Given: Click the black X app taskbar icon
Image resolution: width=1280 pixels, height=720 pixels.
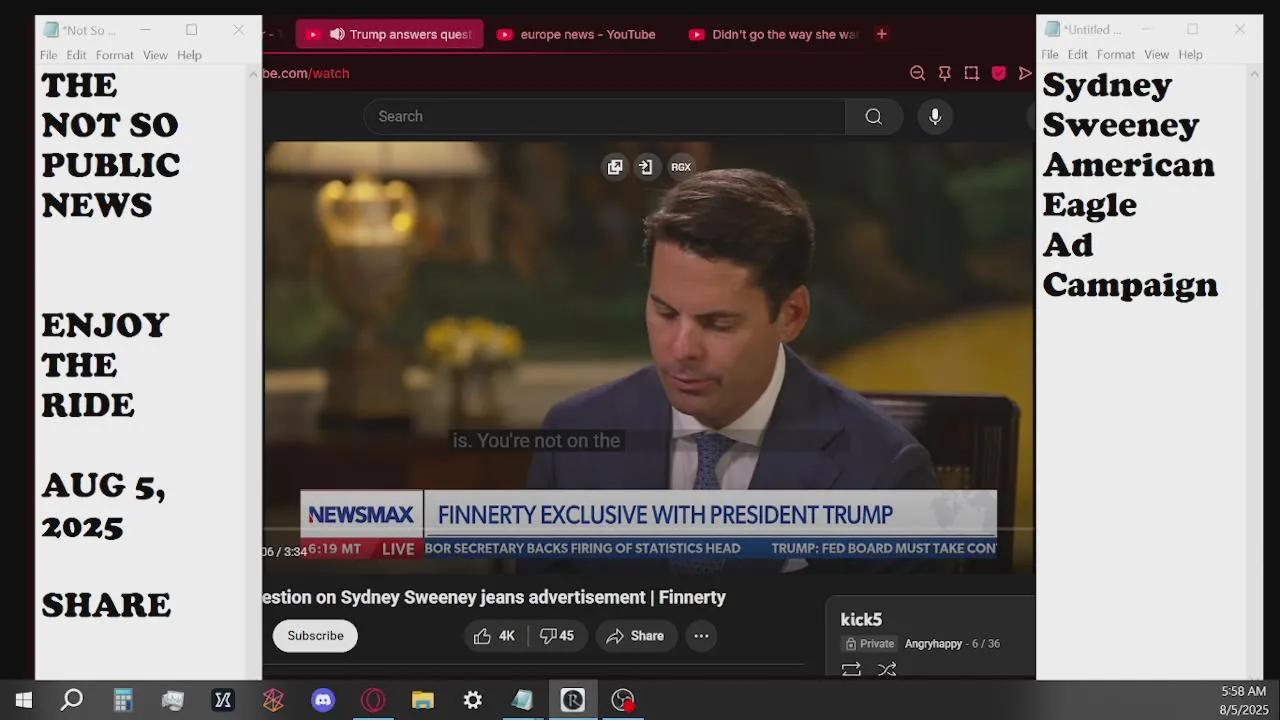Looking at the screenshot, I should coord(223,700).
